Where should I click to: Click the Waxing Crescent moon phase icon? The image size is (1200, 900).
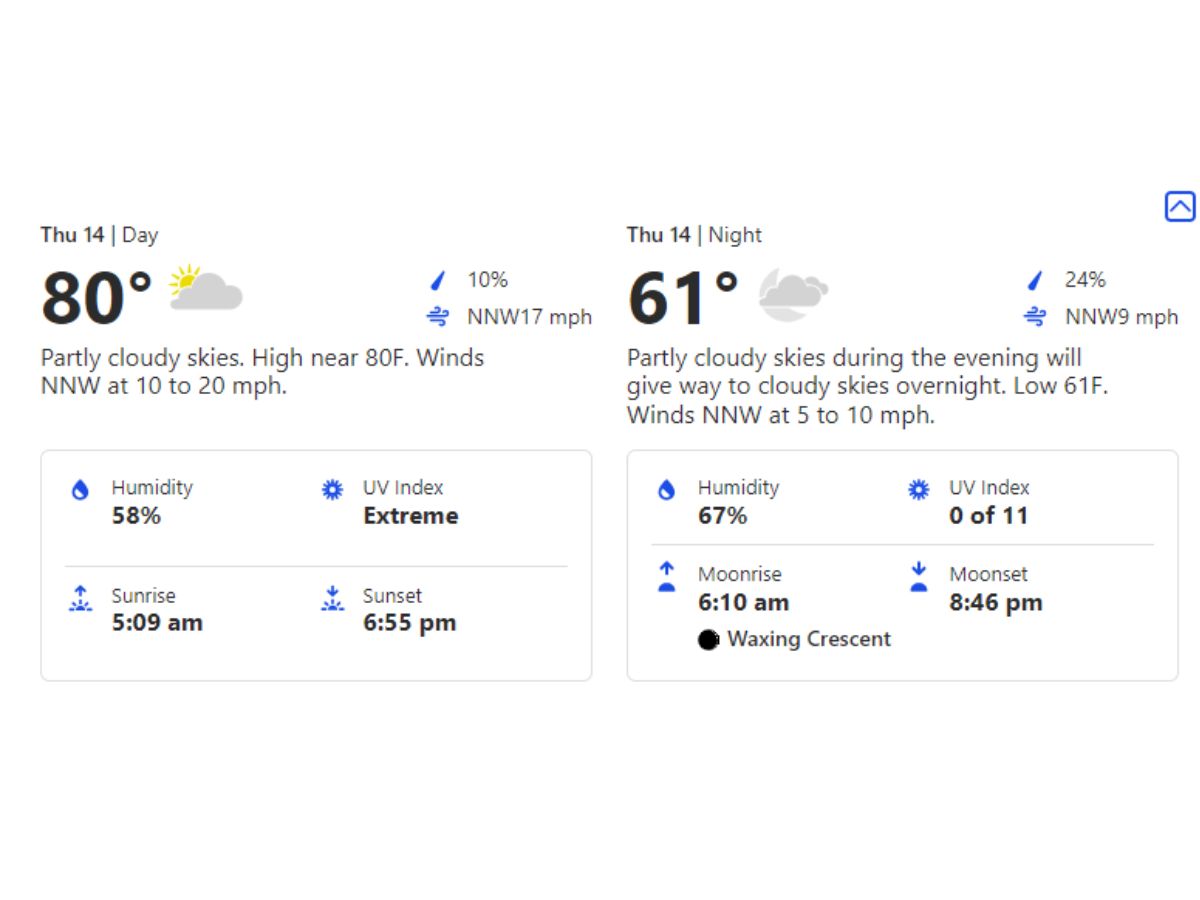[709, 640]
